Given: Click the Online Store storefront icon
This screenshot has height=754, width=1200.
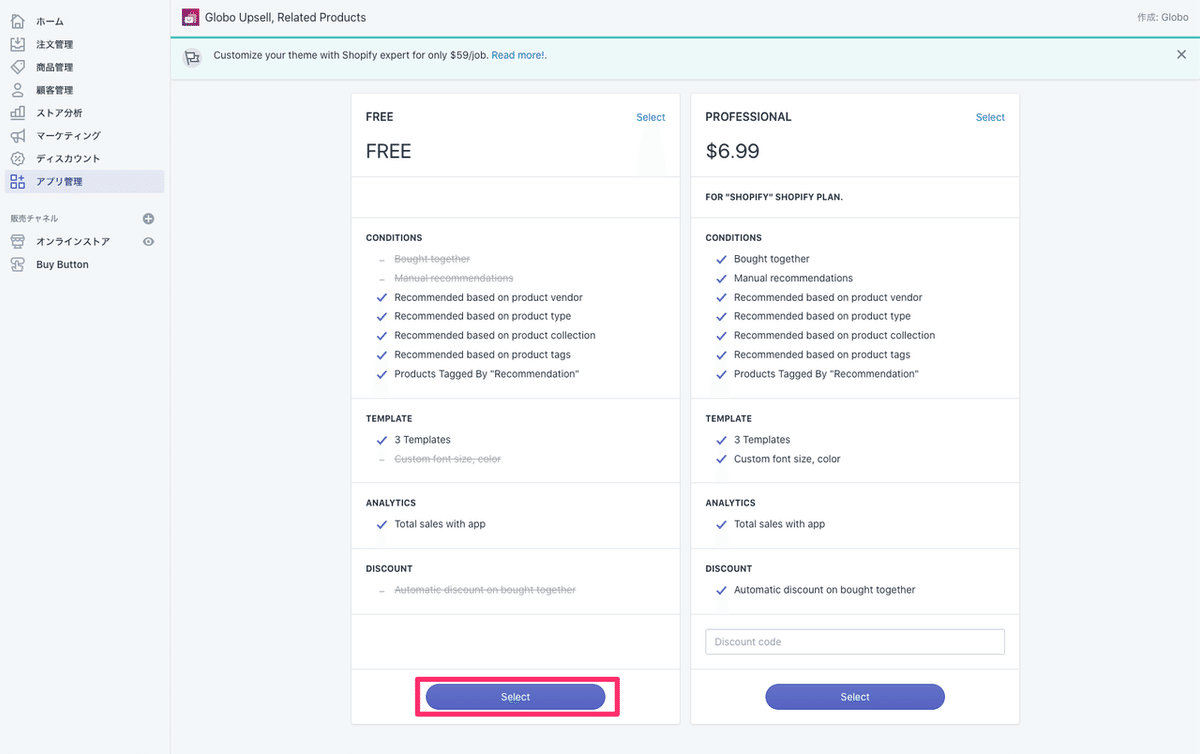Looking at the screenshot, I should tap(17, 242).
